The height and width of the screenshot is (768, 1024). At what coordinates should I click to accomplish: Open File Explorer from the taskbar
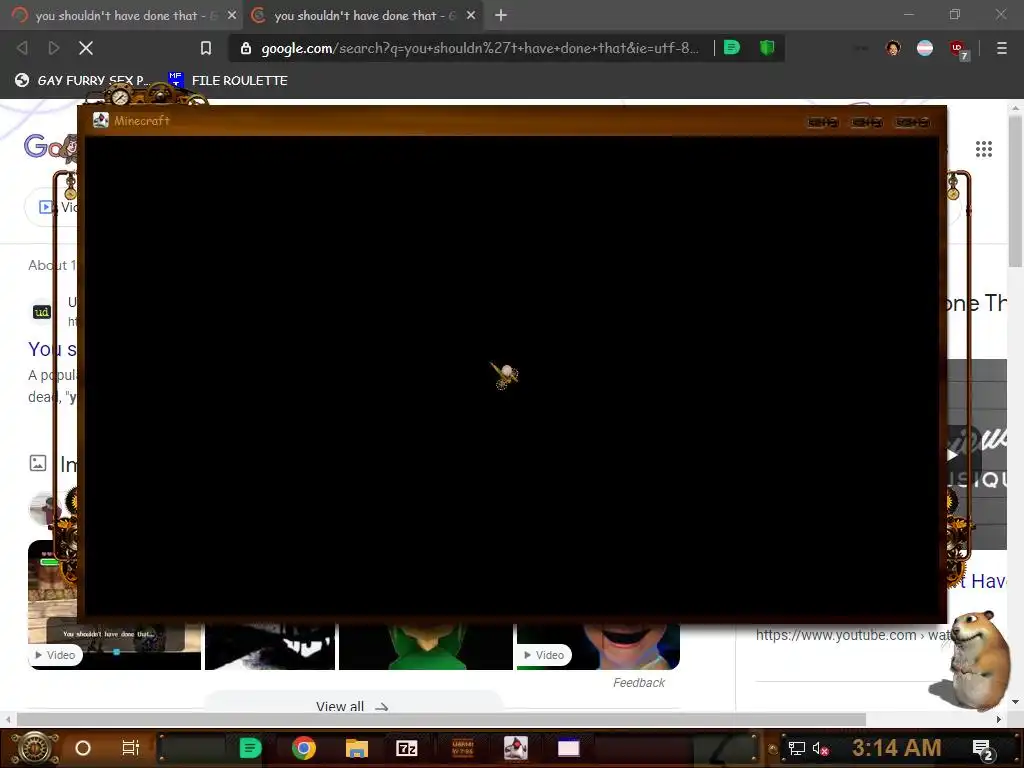[x=357, y=748]
